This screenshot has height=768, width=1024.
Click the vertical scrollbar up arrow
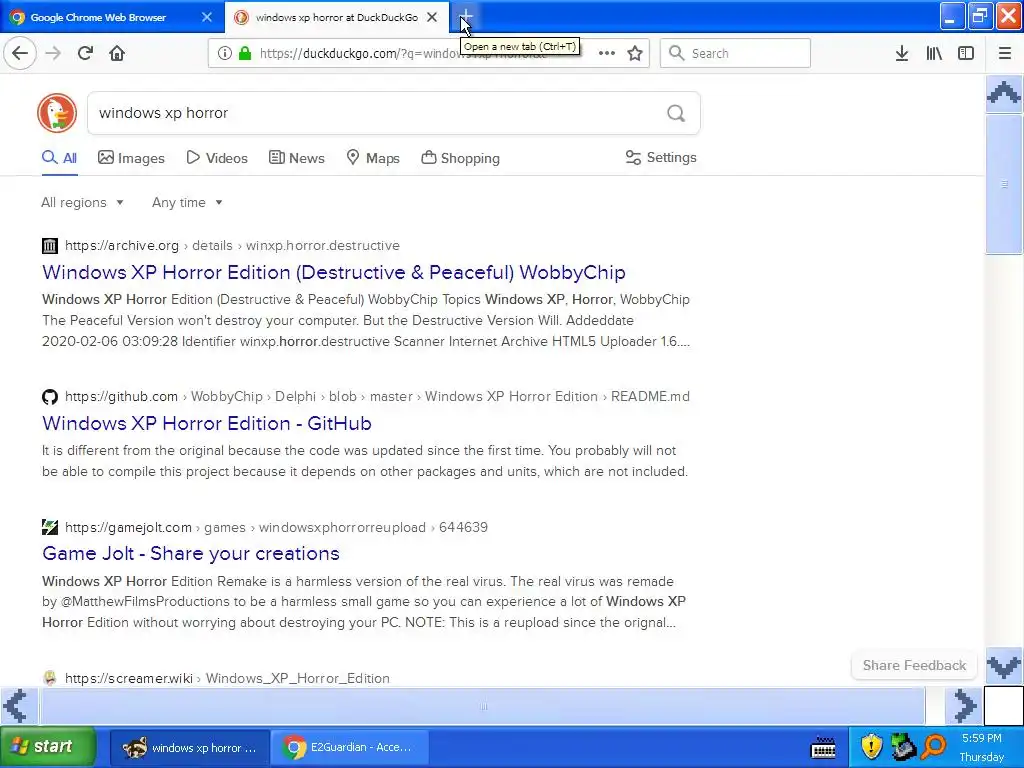point(1004,93)
